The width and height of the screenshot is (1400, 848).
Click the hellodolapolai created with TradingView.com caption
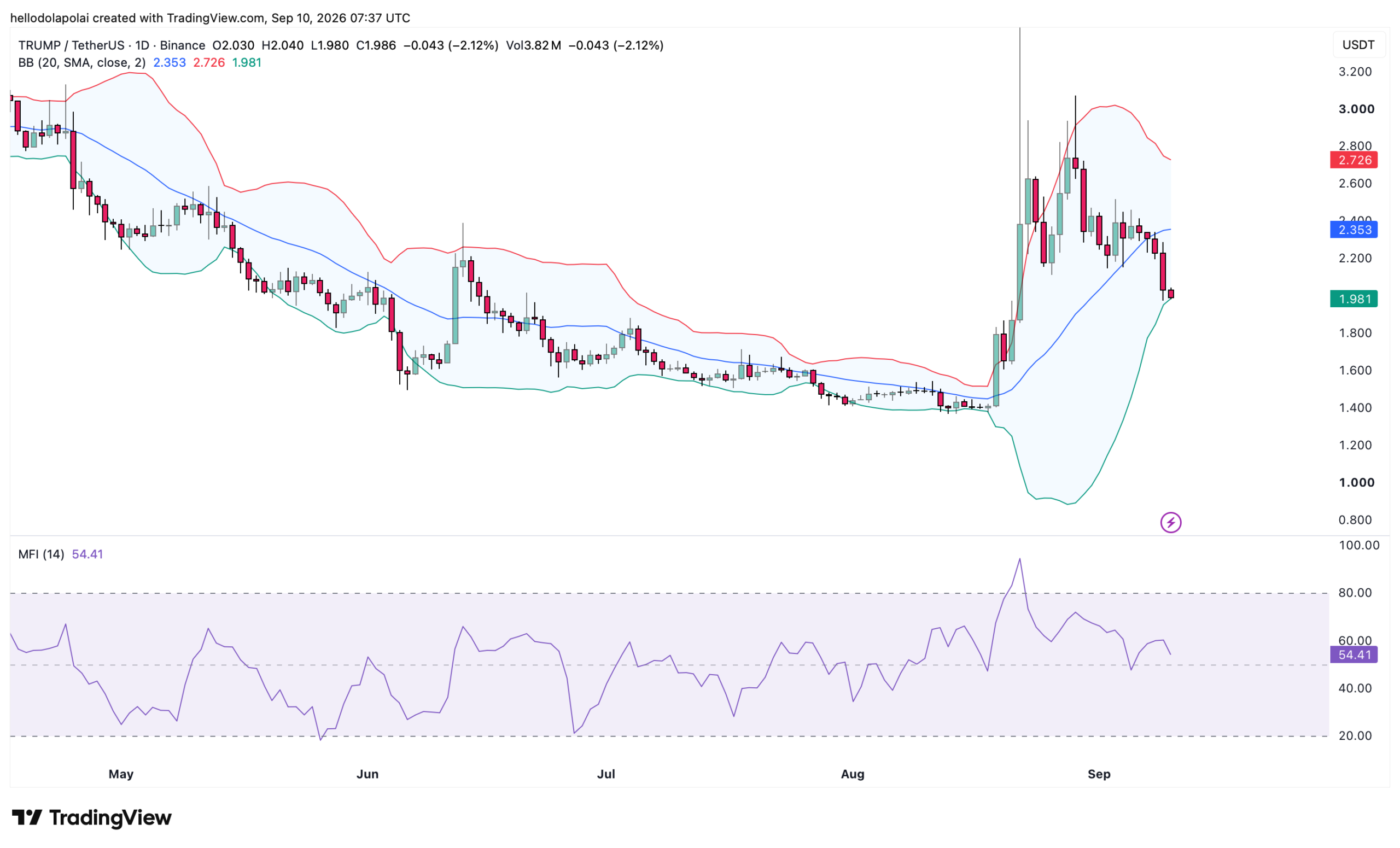(210, 18)
